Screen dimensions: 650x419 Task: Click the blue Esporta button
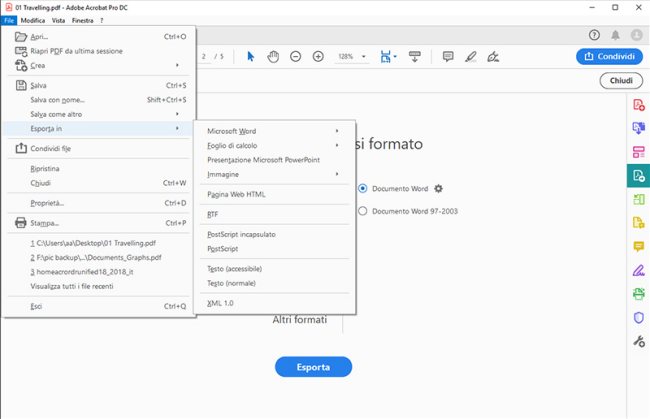313,367
